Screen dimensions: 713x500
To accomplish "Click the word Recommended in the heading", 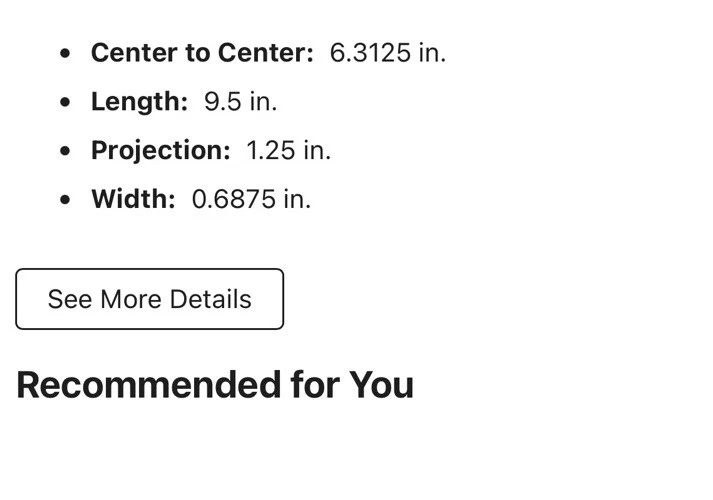I will 148,385.
